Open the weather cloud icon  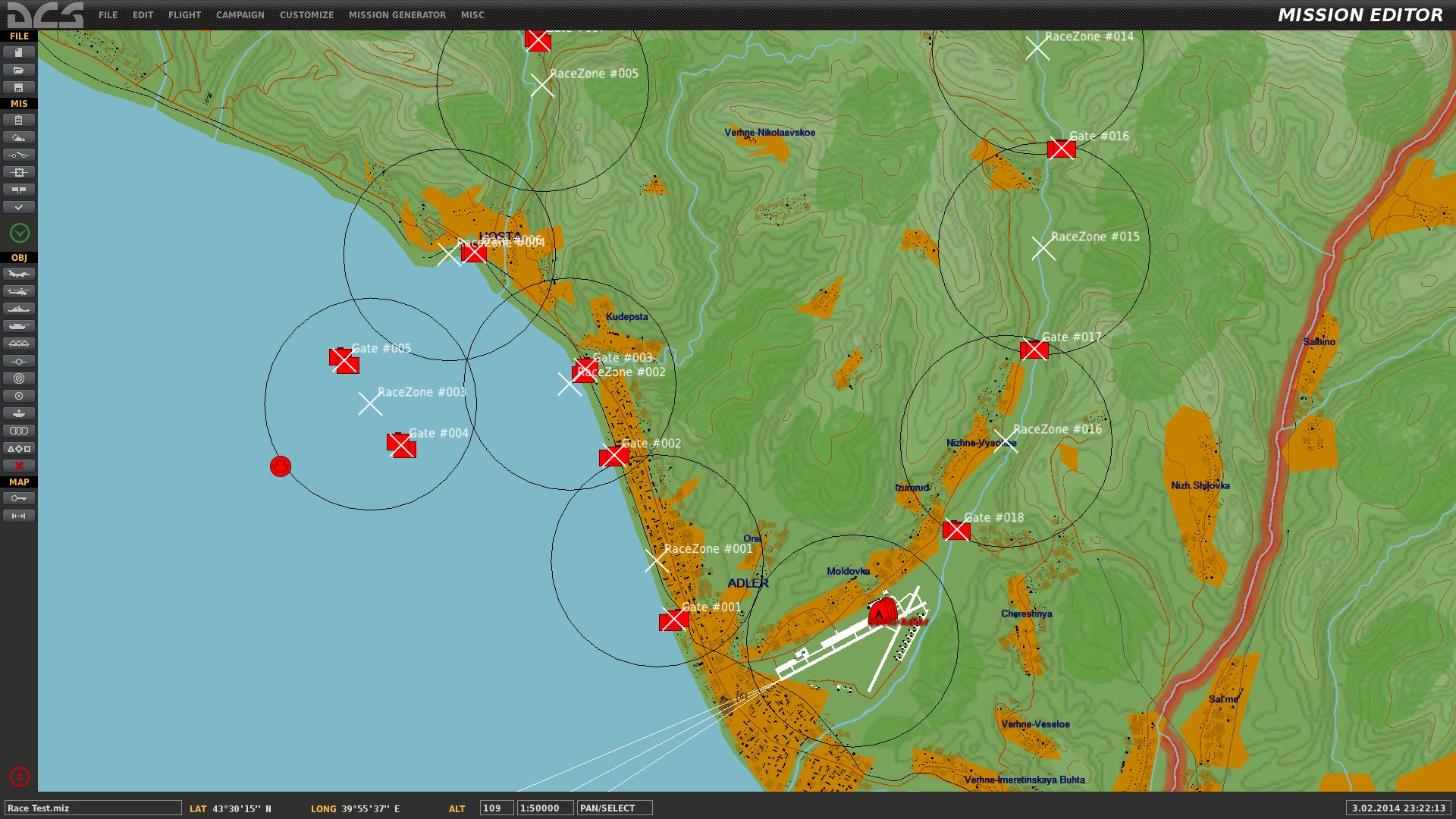[19, 137]
